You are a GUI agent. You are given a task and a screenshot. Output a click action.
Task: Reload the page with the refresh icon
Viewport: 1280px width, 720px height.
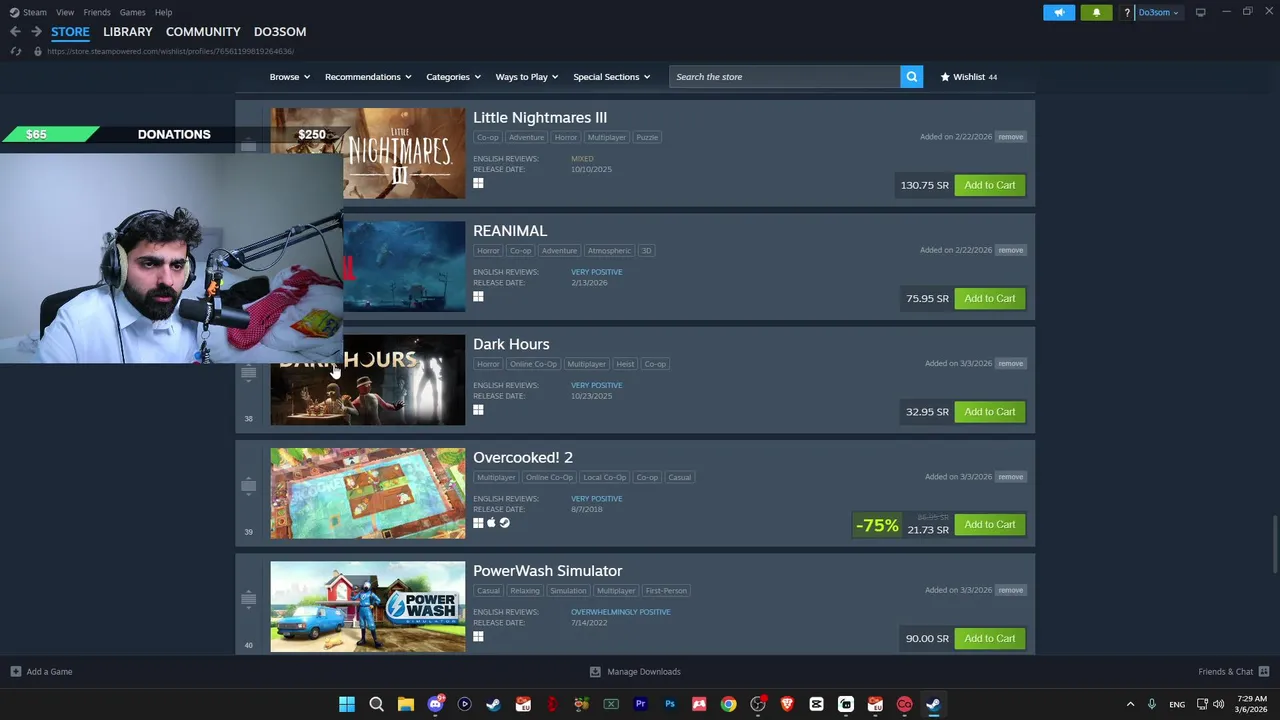click(15, 51)
